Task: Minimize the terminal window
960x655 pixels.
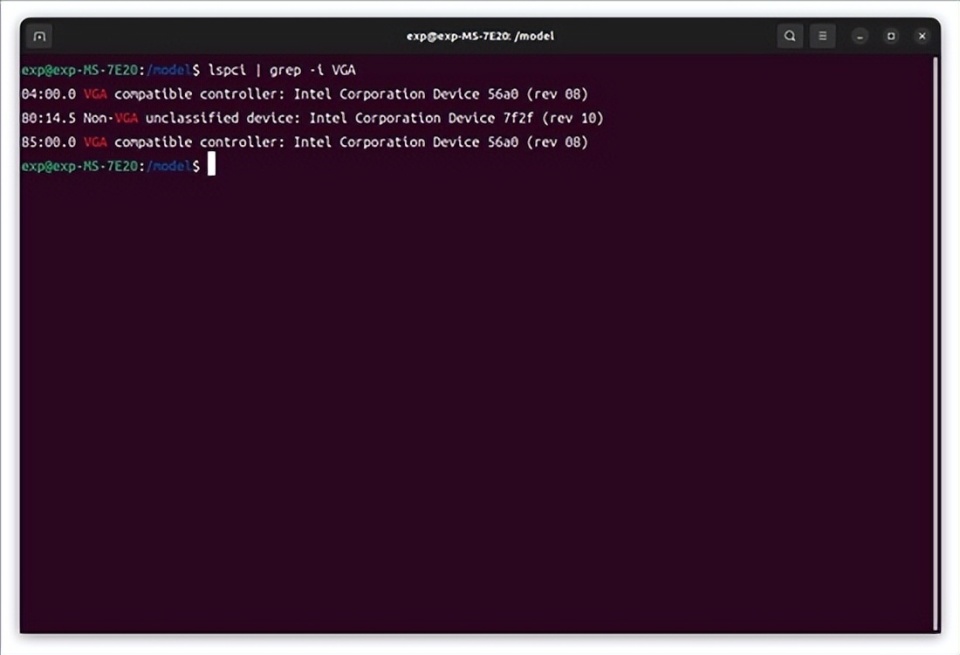Action: tap(860, 37)
